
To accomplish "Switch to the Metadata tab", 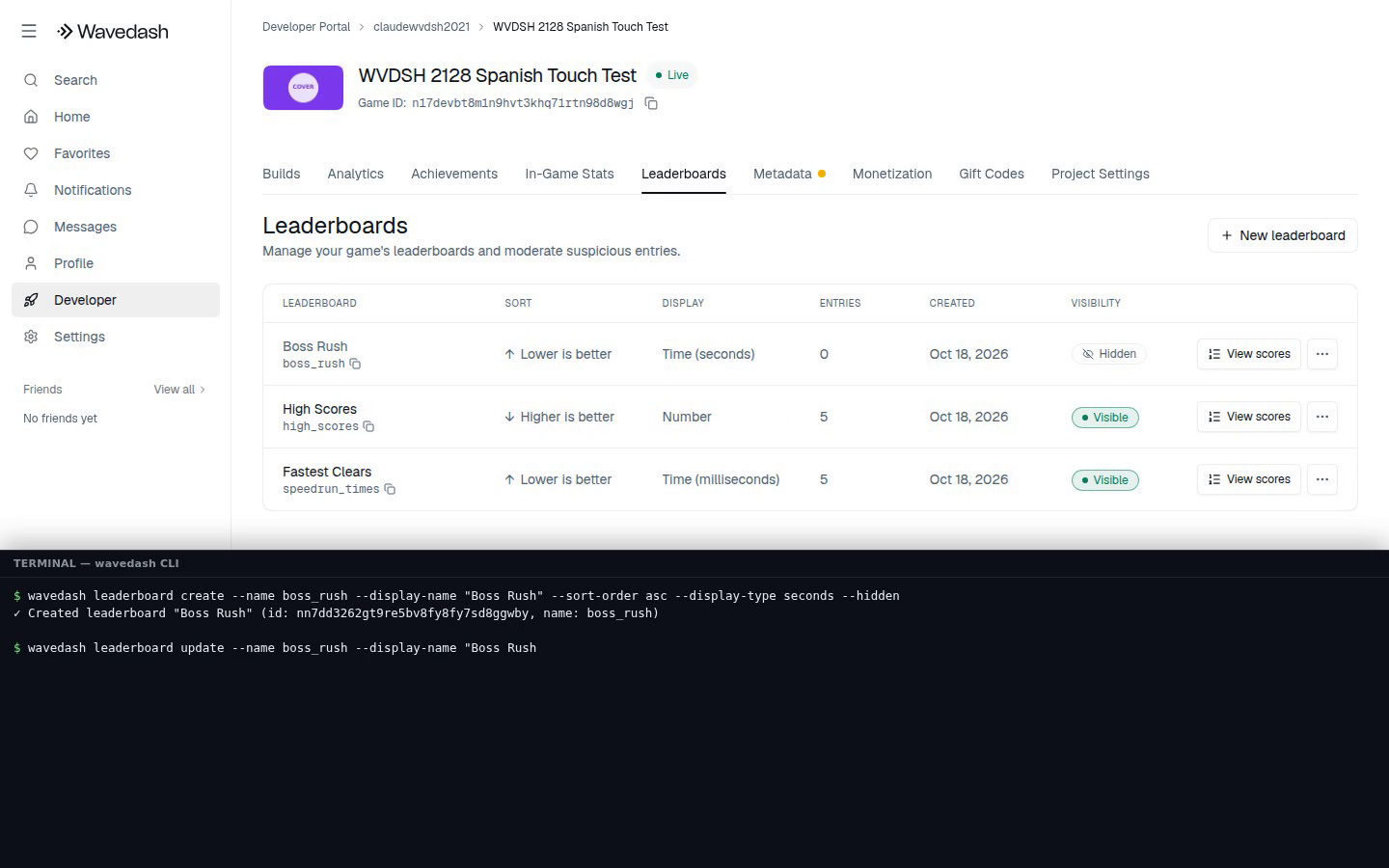I will 789,174.
